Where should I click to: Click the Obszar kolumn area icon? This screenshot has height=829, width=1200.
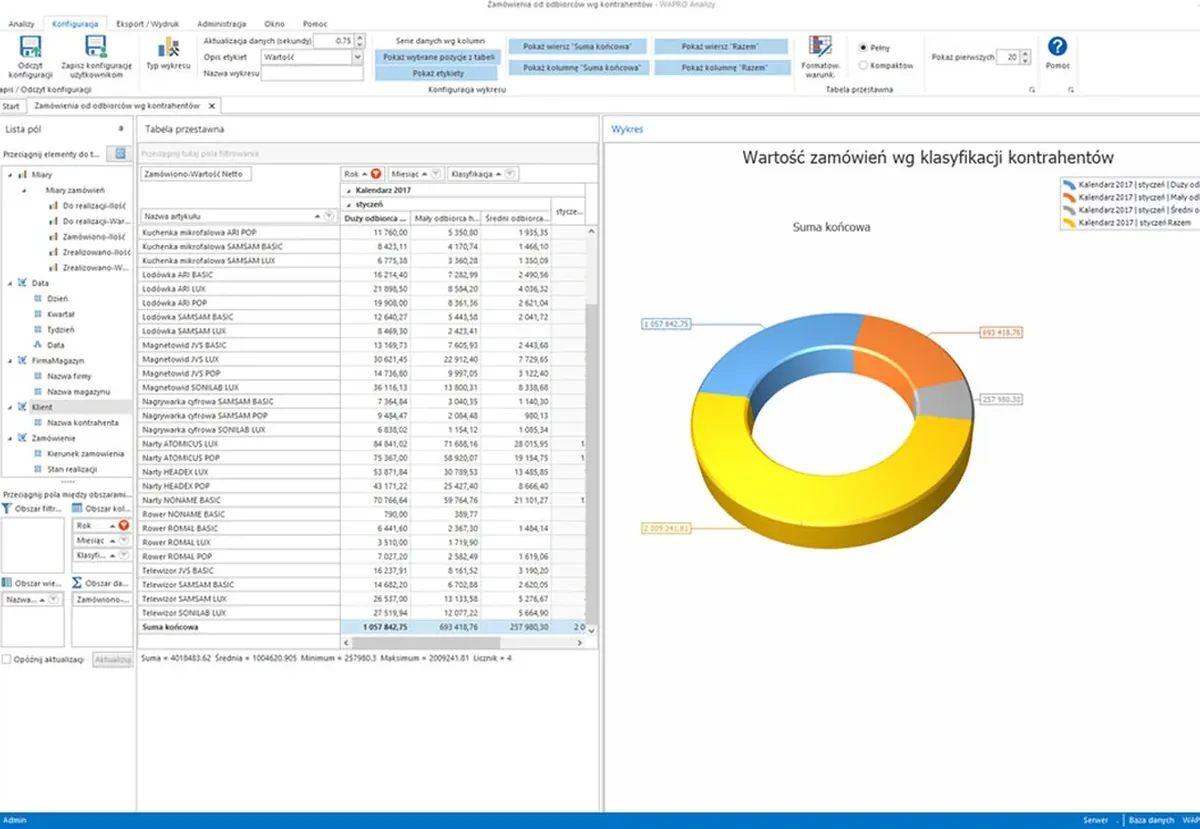pos(77,510)
